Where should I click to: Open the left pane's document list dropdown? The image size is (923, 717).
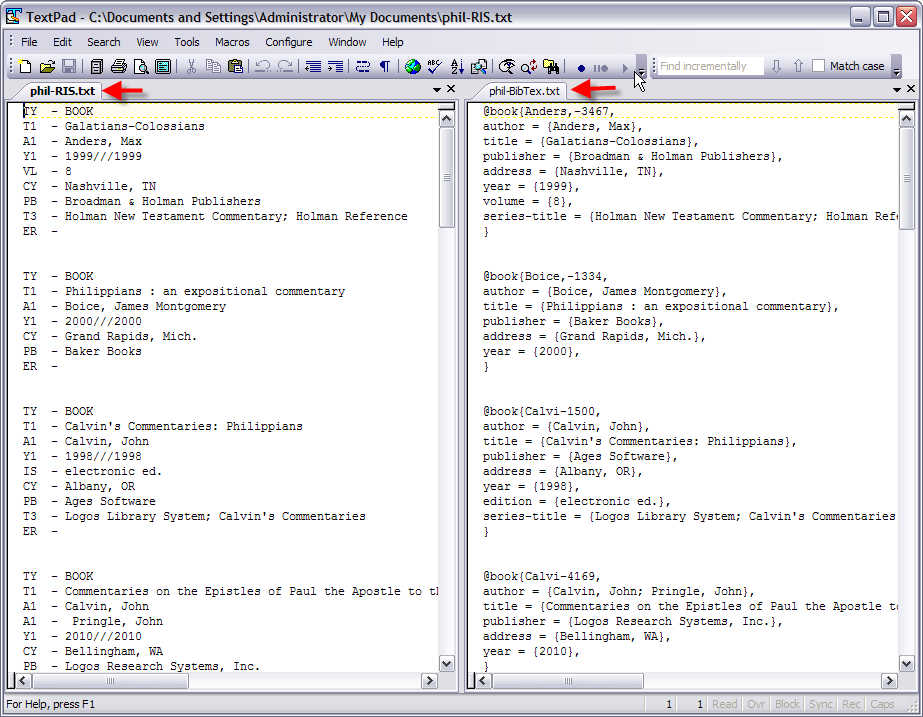tap(437, 89)
